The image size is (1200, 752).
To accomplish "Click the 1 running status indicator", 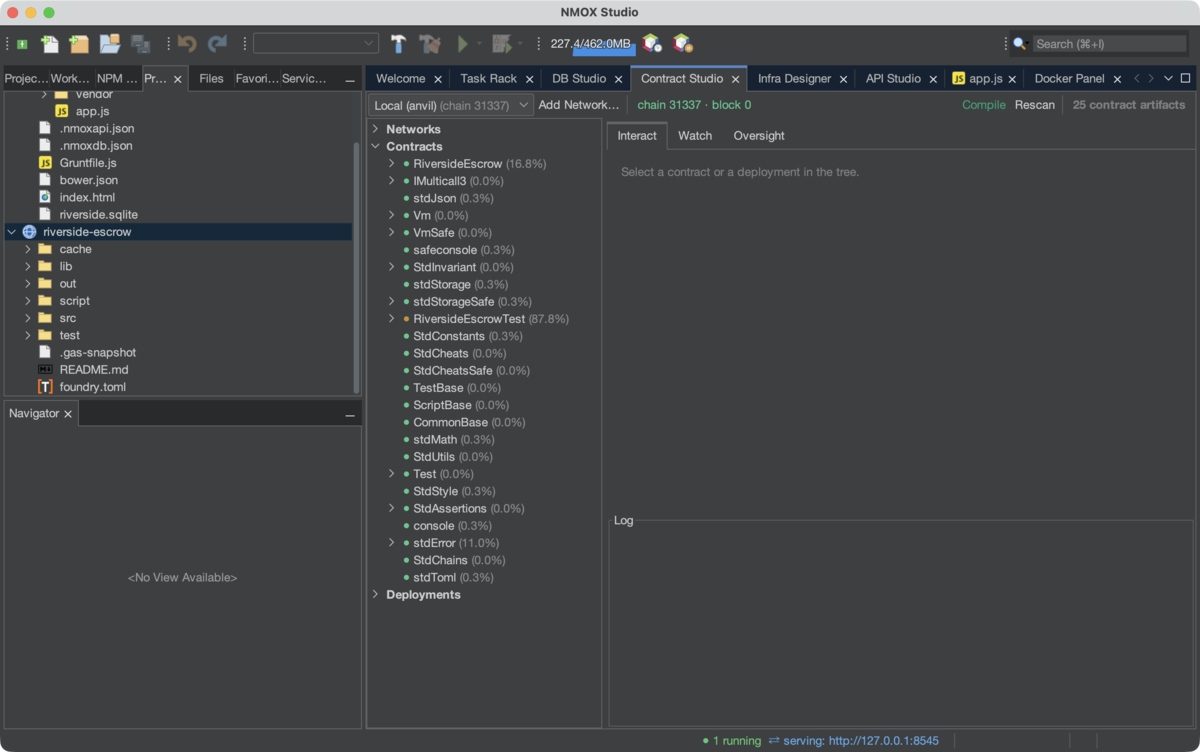I will point(732,741).
